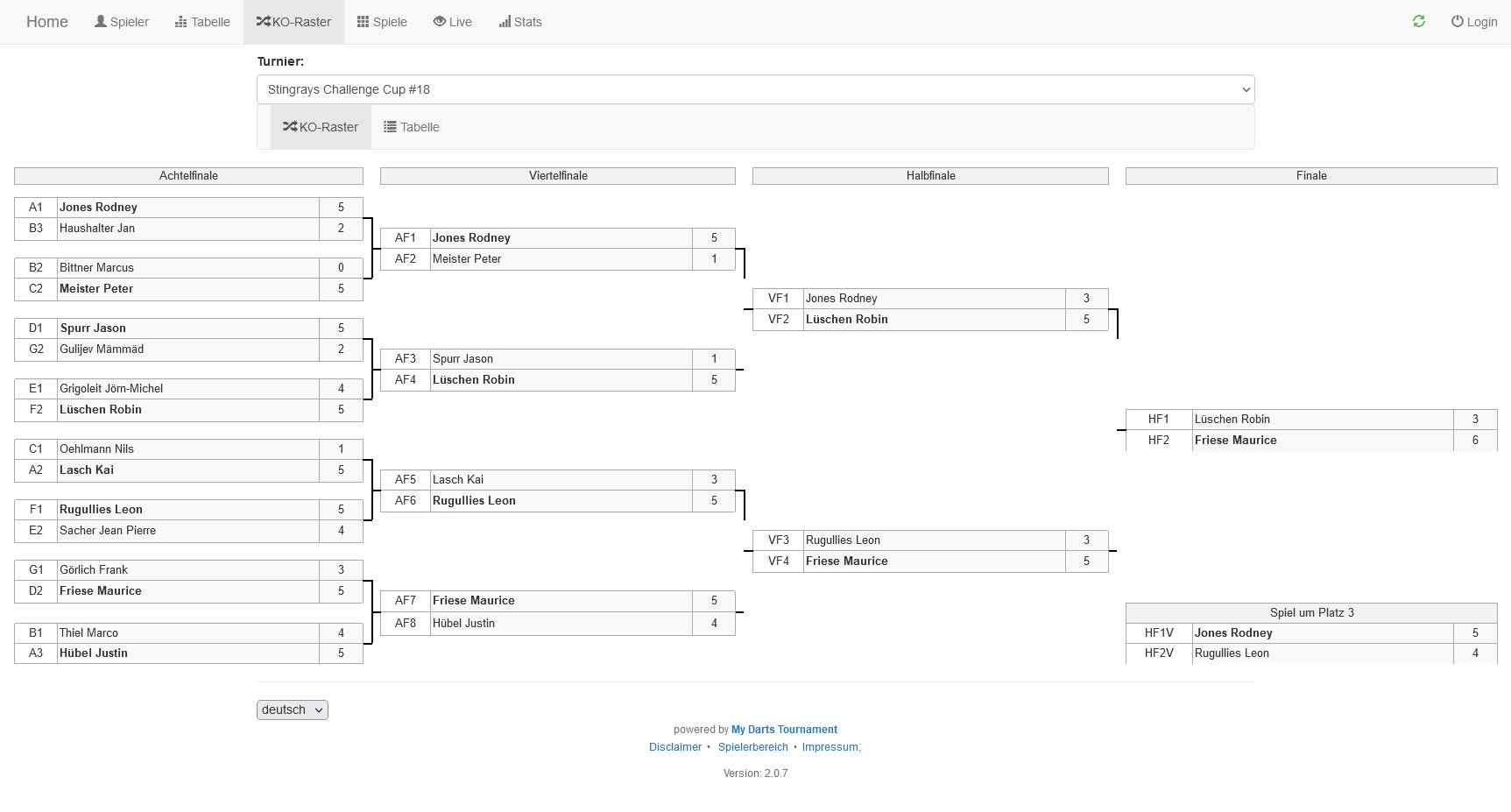The width and height of the screenshot is (1511, 812).
Task: Open Stats with bar chart icon
Action: (520, 22)
